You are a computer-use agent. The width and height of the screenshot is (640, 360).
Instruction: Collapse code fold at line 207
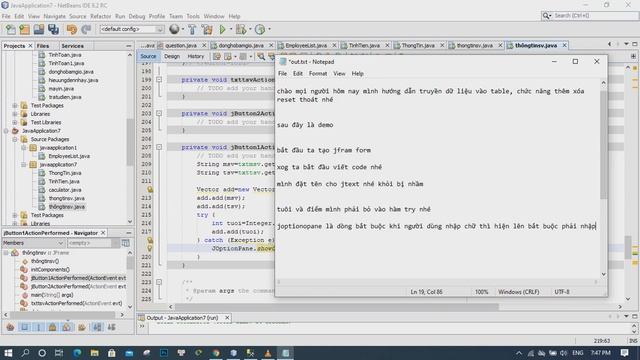[x=159, y=147]
